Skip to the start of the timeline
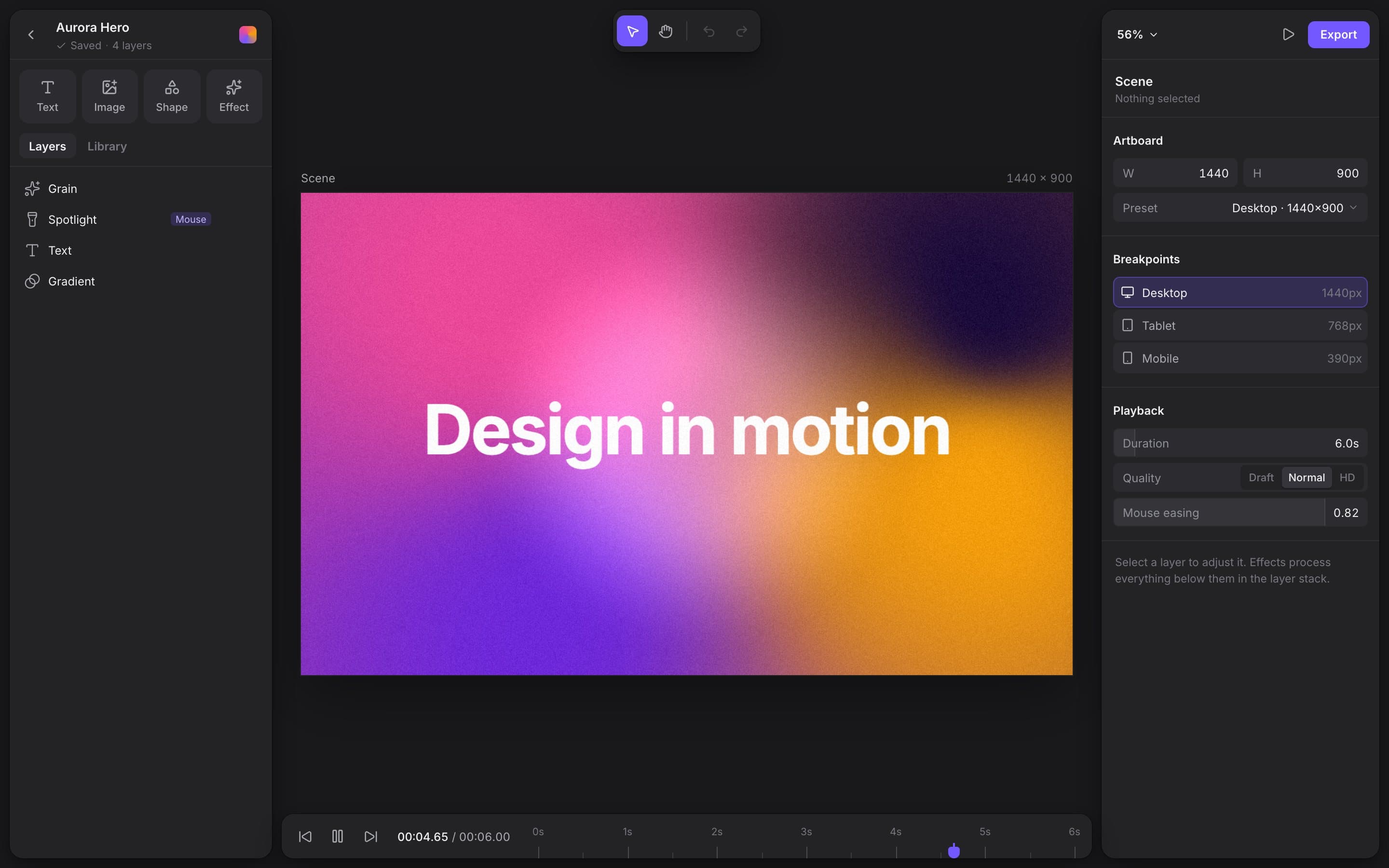Viewport: 1389px width, 868px height. tap(305, 837)
